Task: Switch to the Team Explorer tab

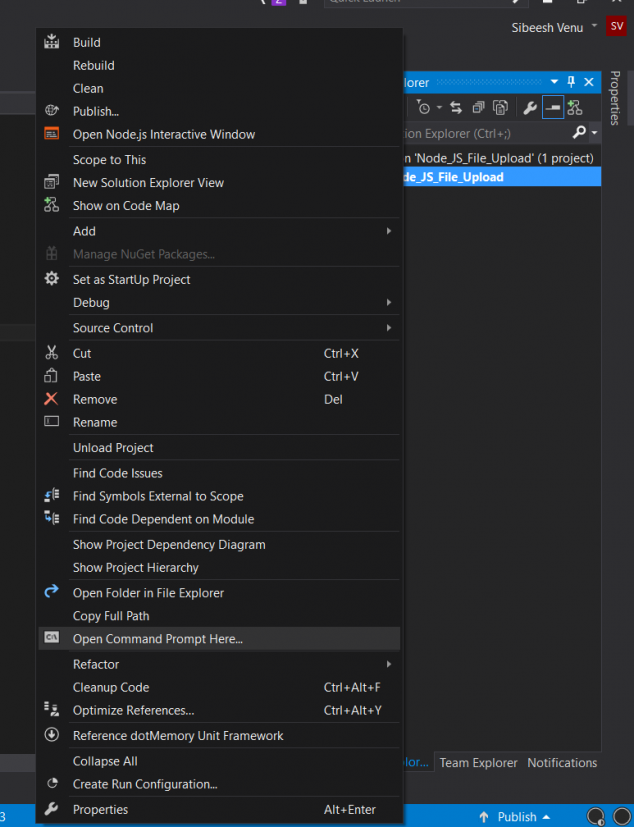Action: 479,763
